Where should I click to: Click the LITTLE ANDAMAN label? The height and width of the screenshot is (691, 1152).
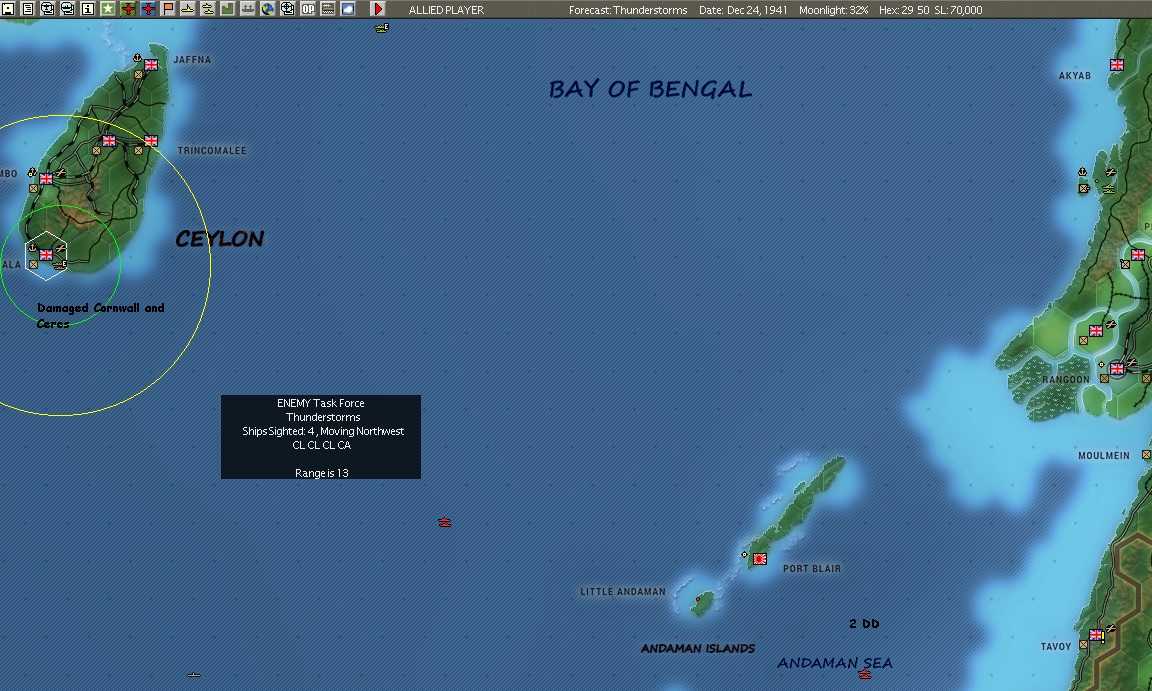[x=623, y=591]
